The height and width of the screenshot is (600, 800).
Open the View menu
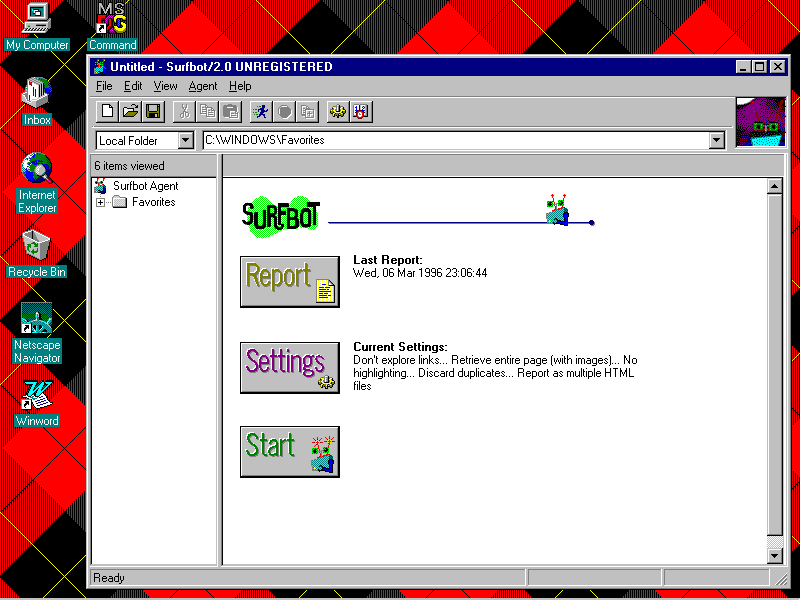click(165, 86)
